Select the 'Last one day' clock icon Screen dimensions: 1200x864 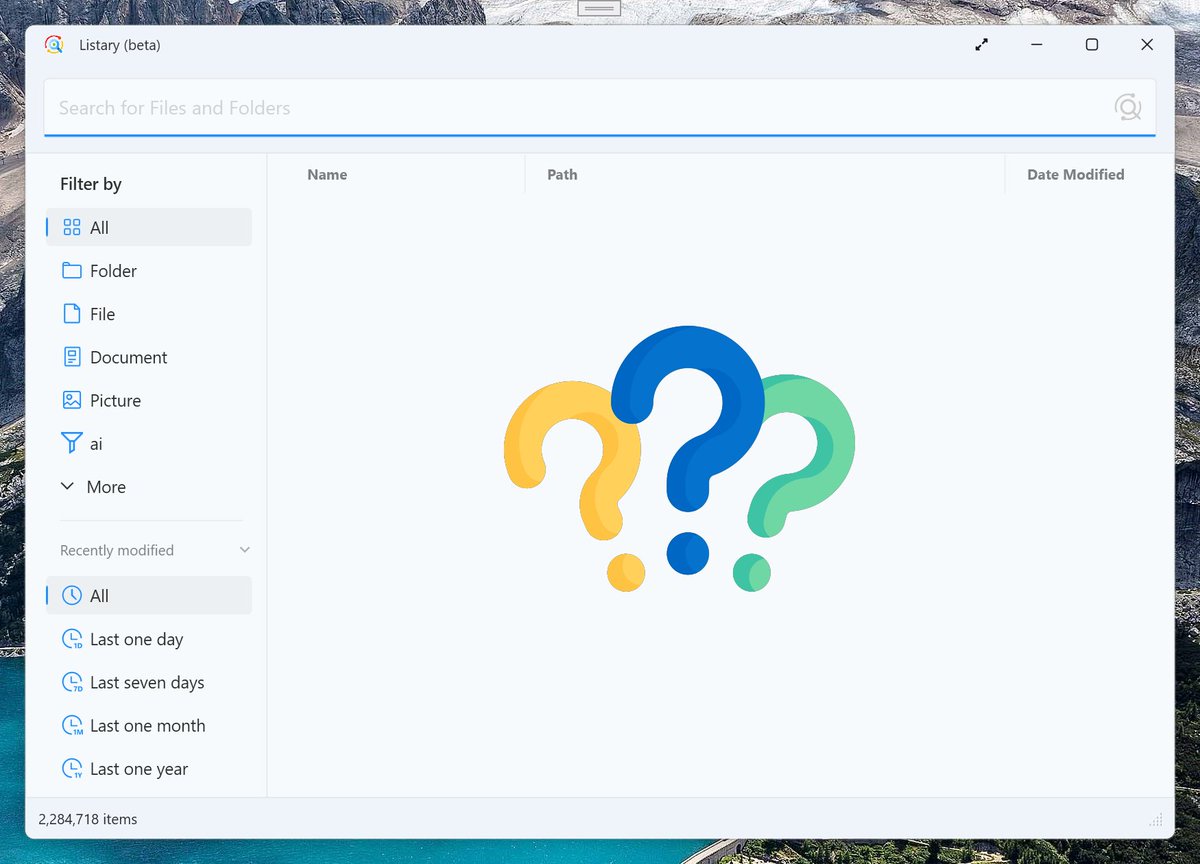click(x=71, y=638)
